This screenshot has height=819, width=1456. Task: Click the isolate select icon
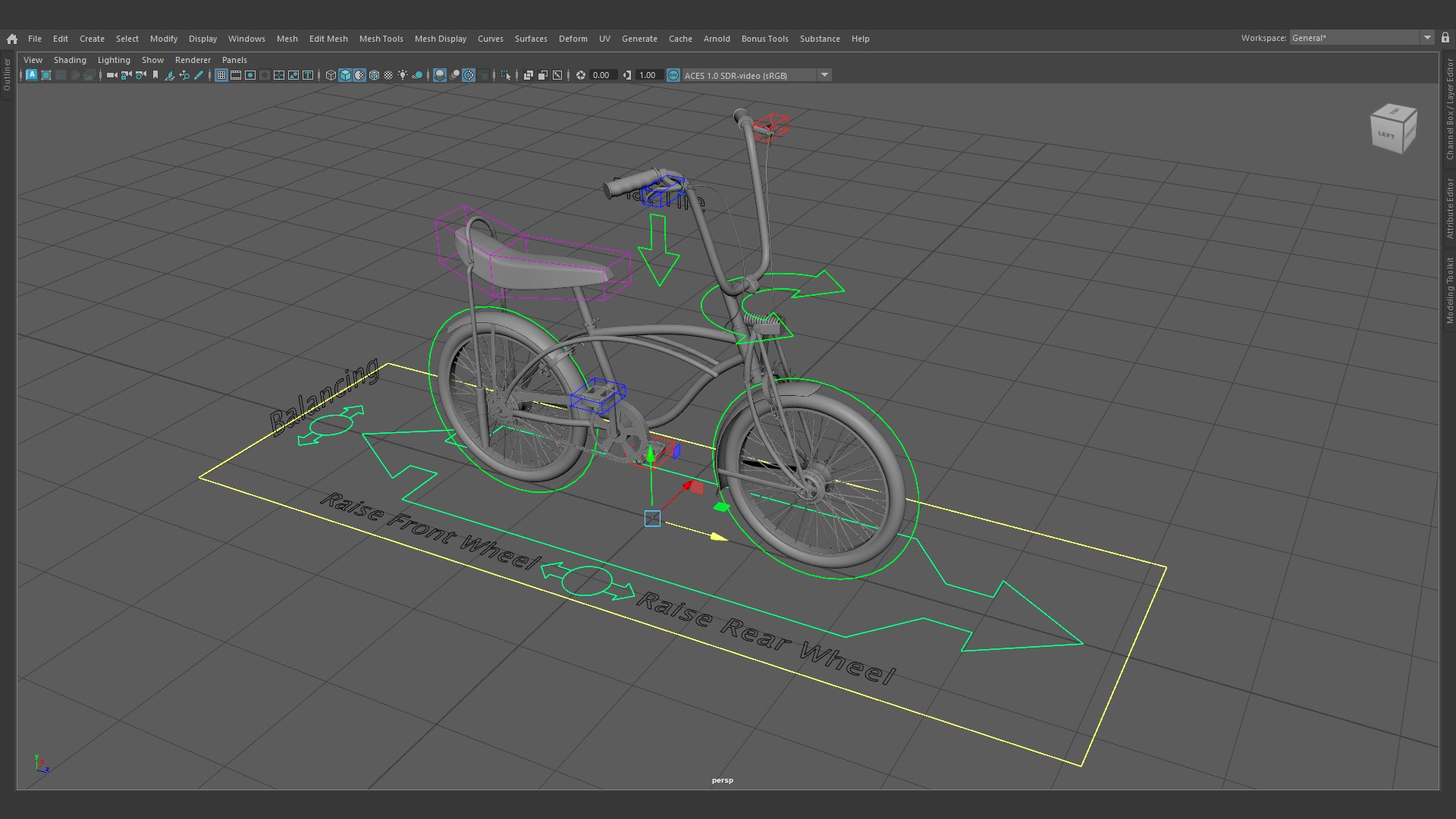(x=506, y=75)
